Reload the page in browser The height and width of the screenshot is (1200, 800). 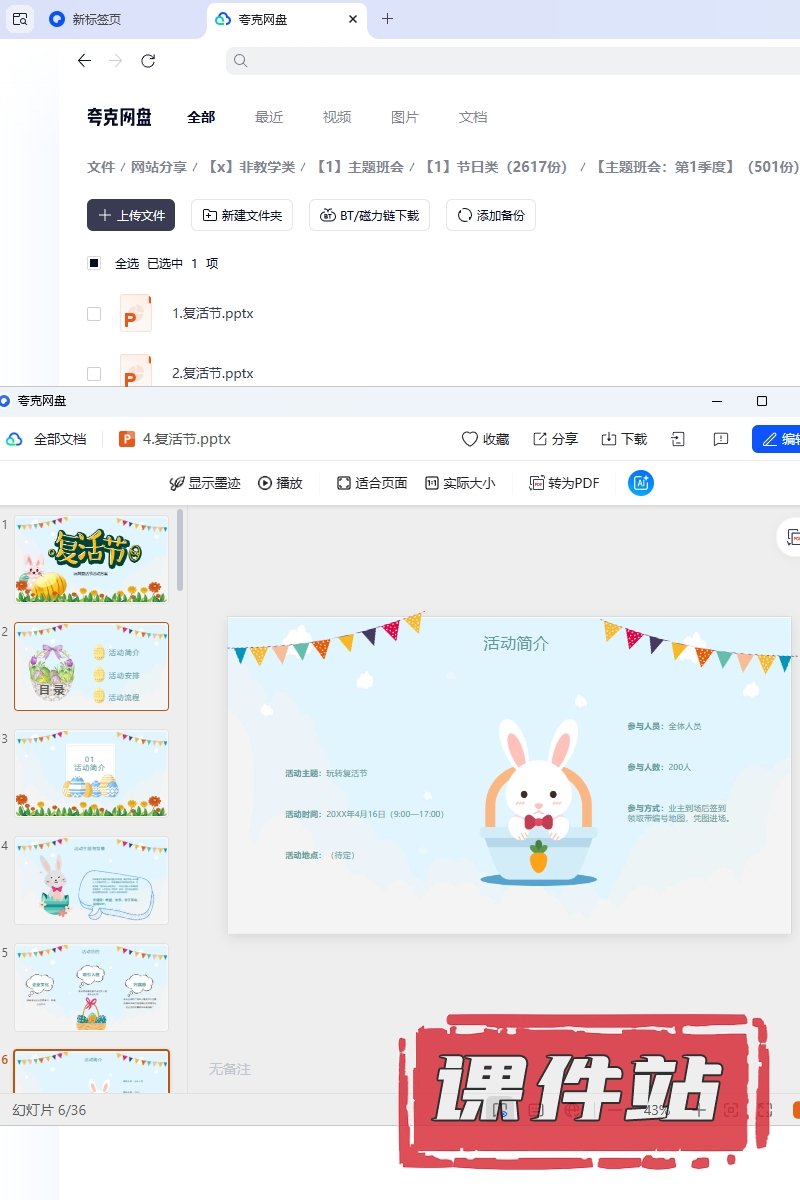point(148,61)
